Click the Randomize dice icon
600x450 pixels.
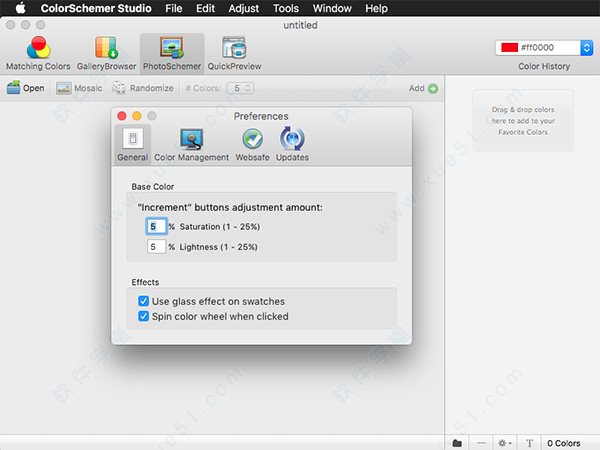point(119,88)
